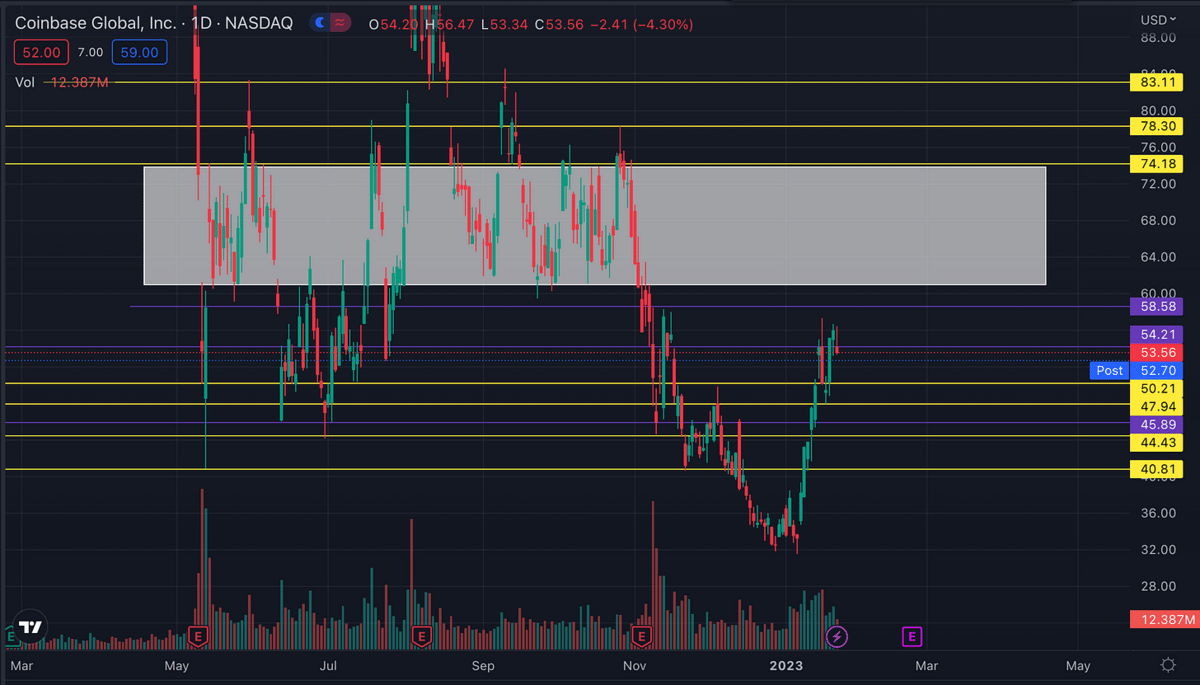Click the 68.00 price scale value
The width and height of the screenshot is (1200, 685).
click(1157, 221)
